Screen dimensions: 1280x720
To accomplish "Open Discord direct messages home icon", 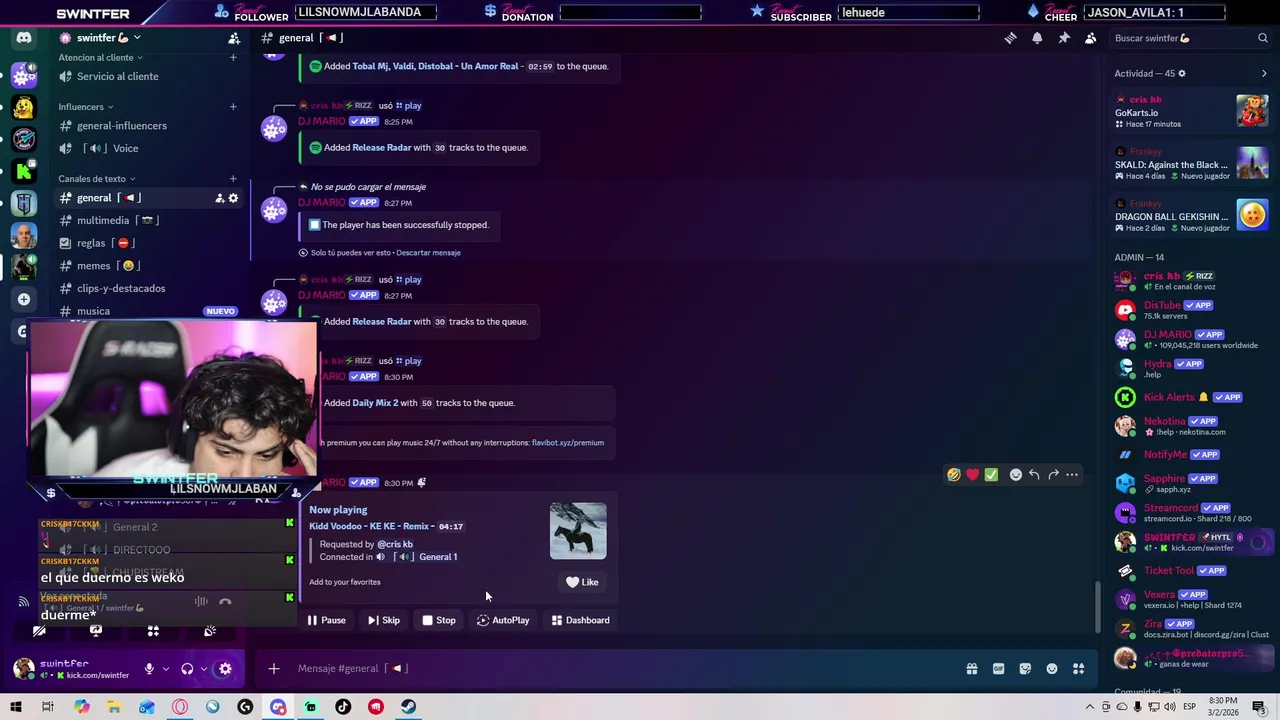I will pos(24,38).
